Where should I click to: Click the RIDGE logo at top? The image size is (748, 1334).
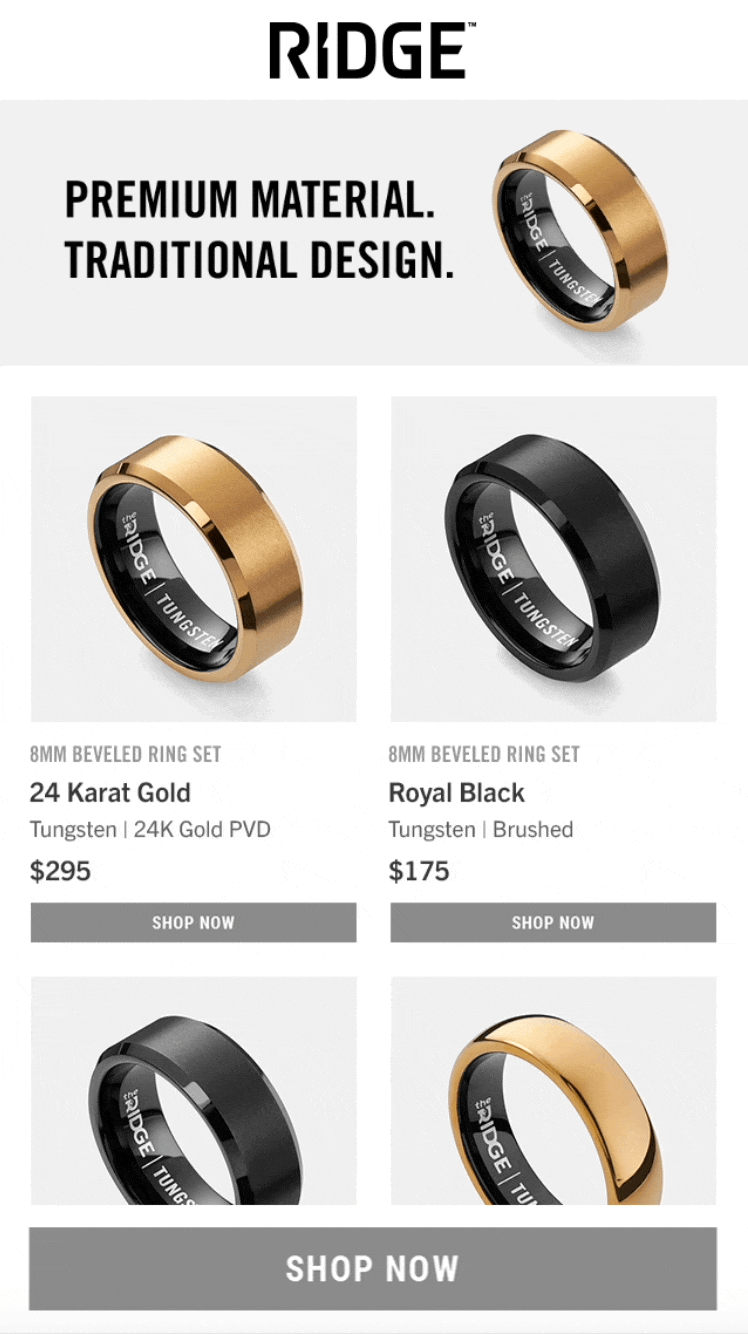367,52
